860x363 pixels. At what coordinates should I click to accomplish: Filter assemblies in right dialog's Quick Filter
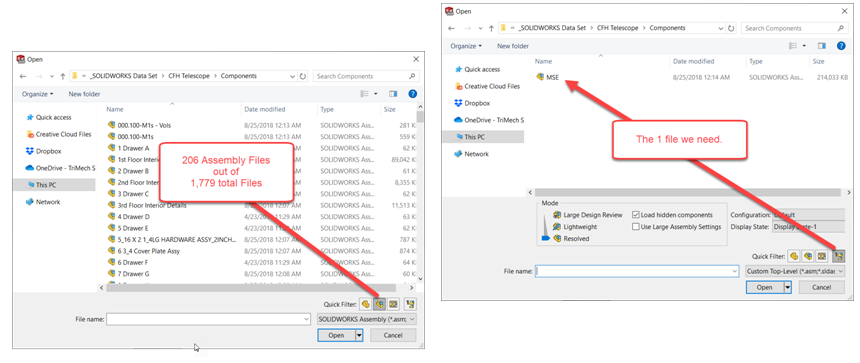807,256
